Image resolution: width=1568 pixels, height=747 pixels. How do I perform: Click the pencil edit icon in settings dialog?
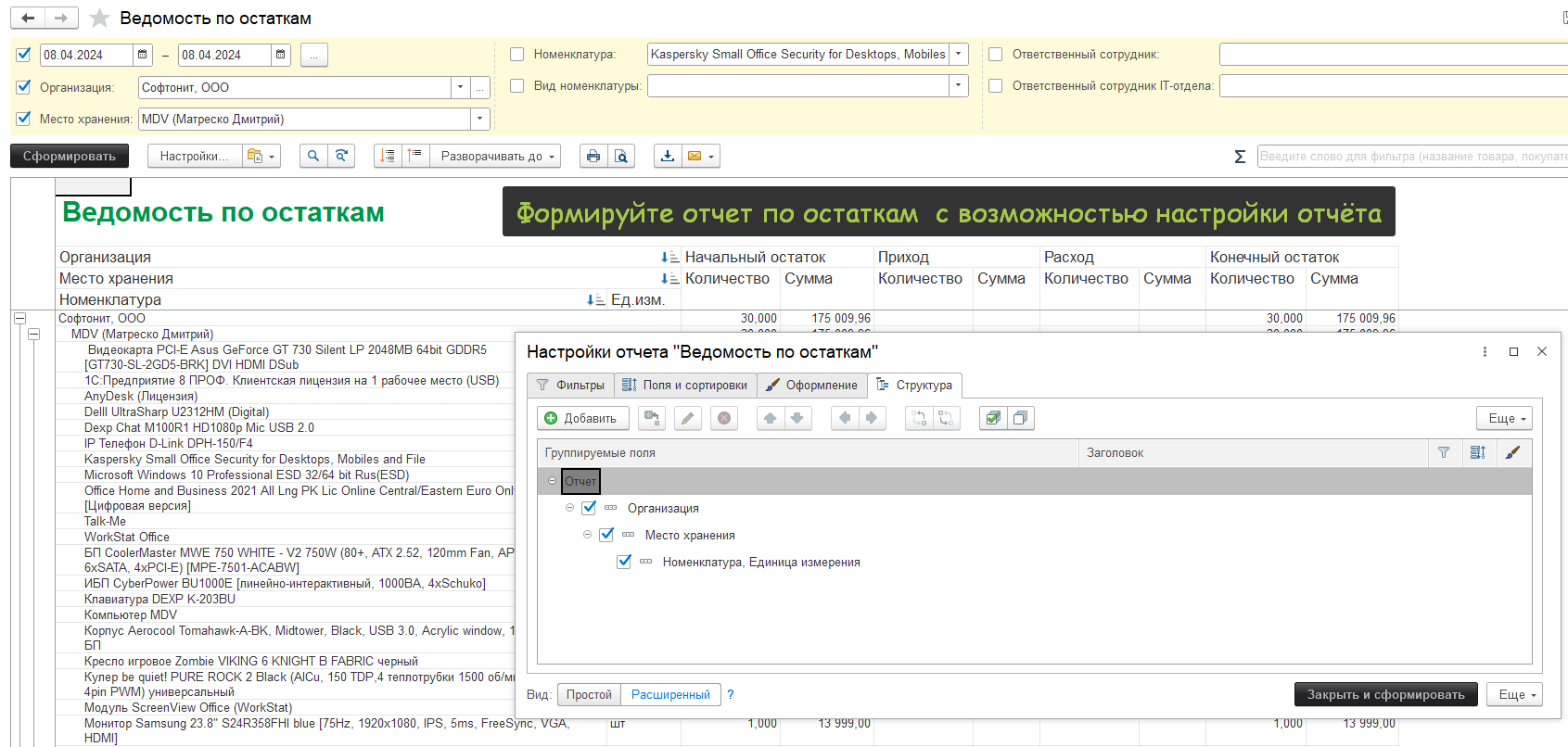coord(687,419)
